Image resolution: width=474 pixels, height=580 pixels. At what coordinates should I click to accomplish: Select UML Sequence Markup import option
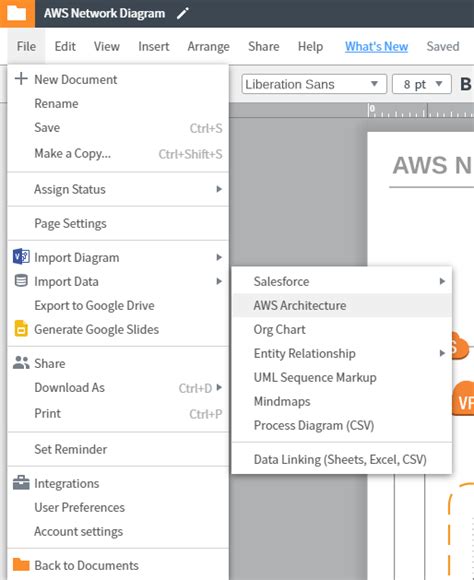(x=342, y=377)
